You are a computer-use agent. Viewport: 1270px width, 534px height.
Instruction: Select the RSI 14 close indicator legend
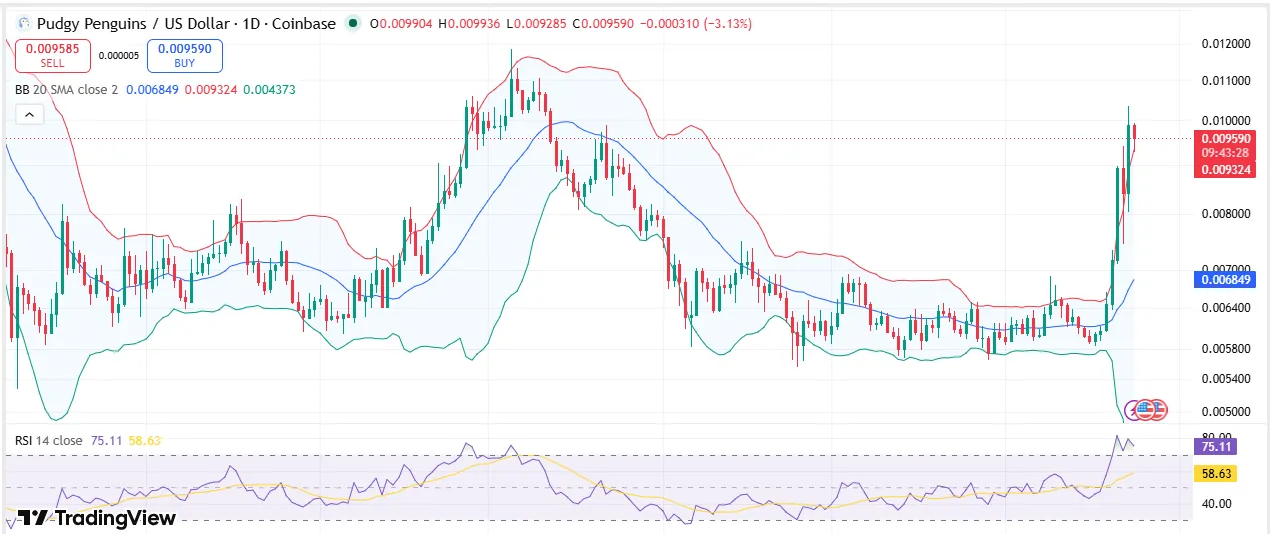48,440
